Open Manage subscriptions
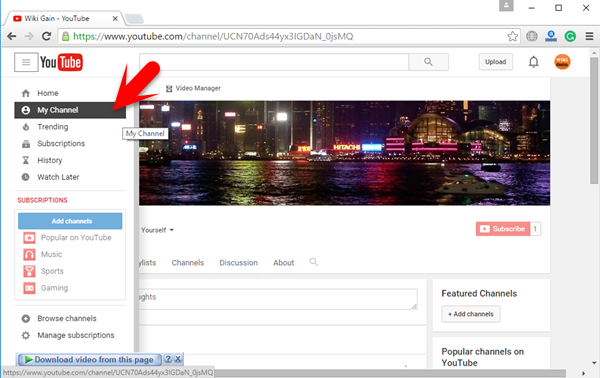600x378 pixels. (x=70, y=335)
